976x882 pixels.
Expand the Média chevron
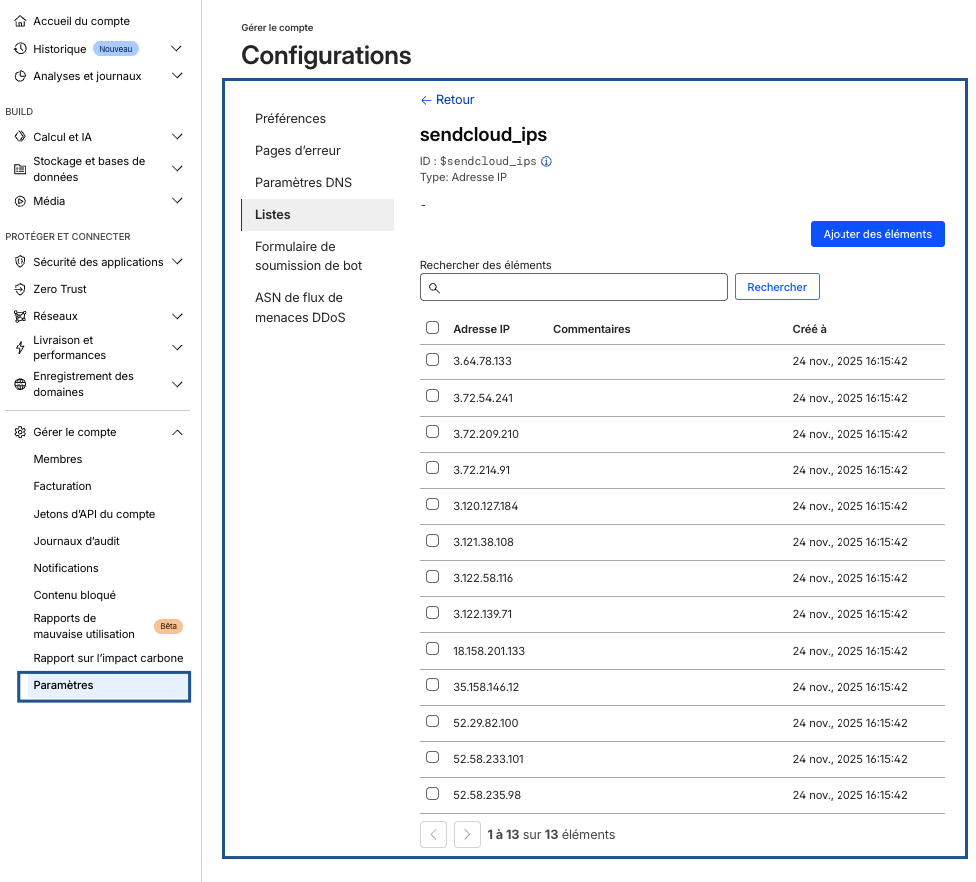coord(177,201)
